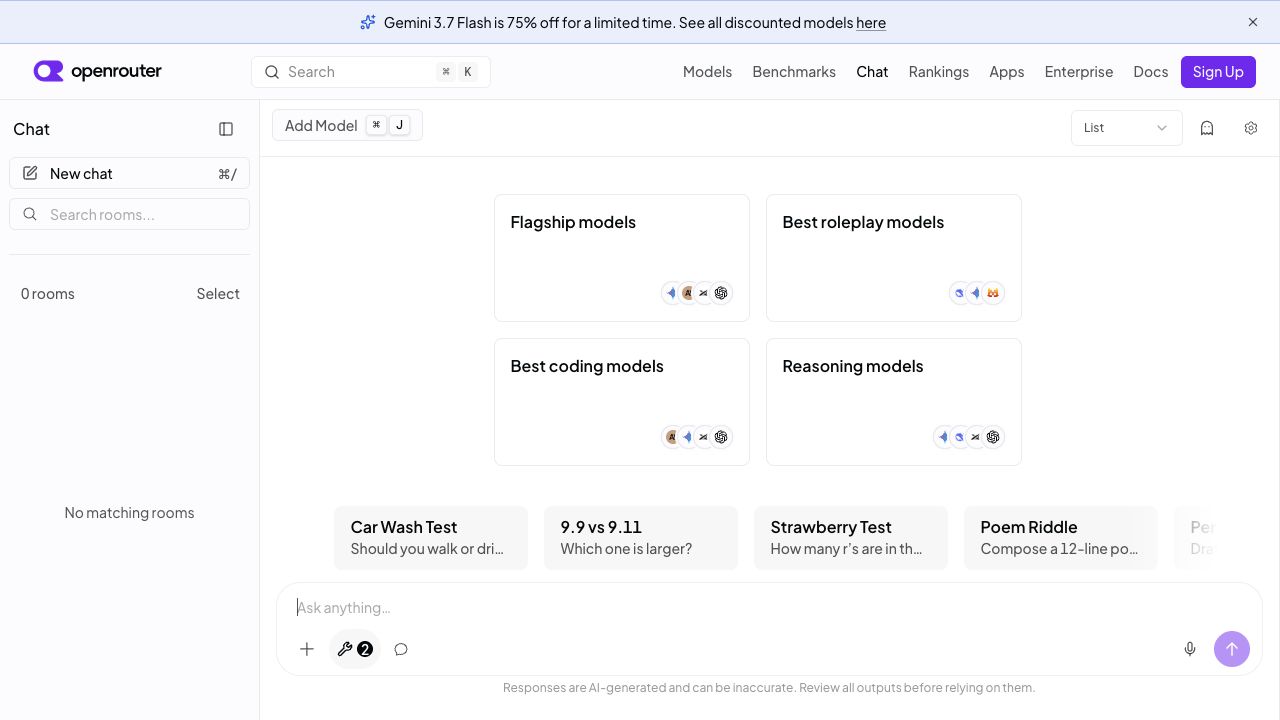Screen dimensions: 1280x720
Task: Click the sparkle icon in the banner
Action: coord(368,22)
